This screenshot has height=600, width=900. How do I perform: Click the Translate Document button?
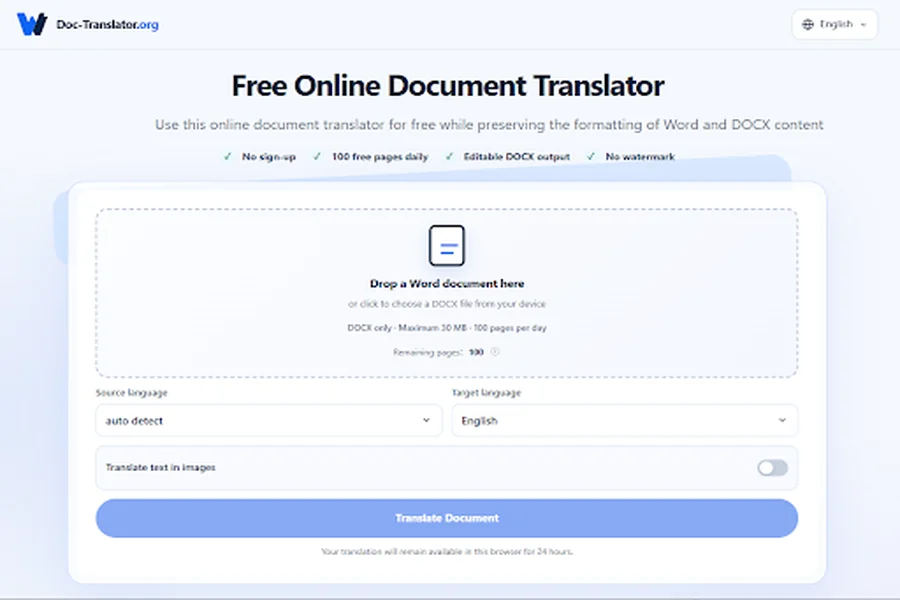tap(447, 518)
